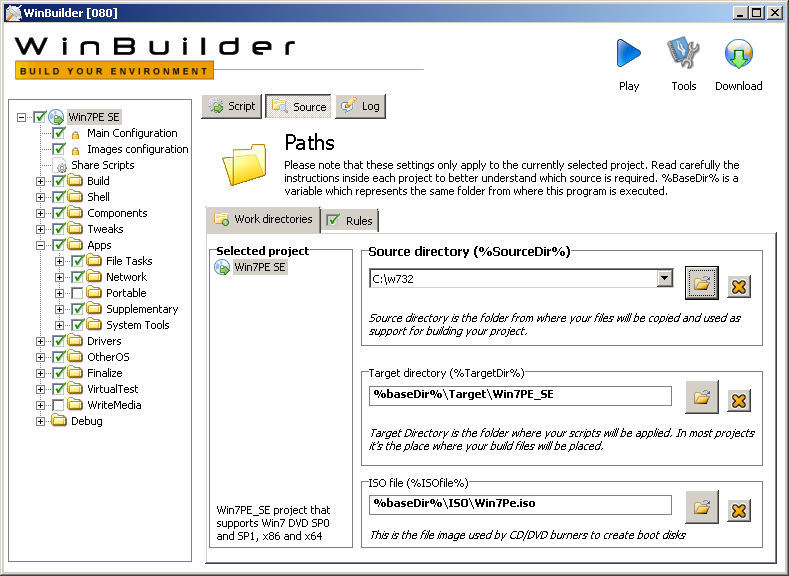Viewport: 789px width, 576px height.
Task: Open the Log tab
Action: tap(360, 106)
